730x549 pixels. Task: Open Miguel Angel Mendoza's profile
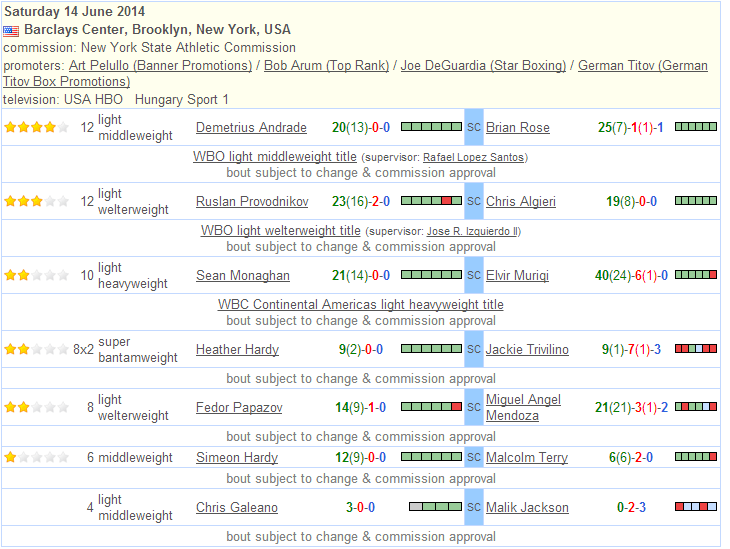coord(523,407)
